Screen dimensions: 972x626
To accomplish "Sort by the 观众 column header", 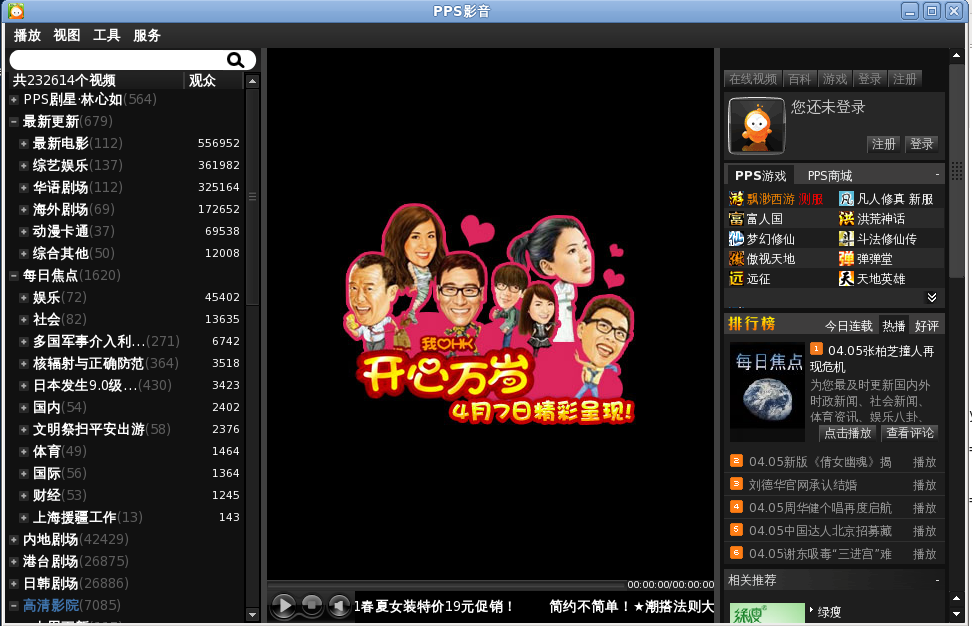I will click(x=213, y=81).
